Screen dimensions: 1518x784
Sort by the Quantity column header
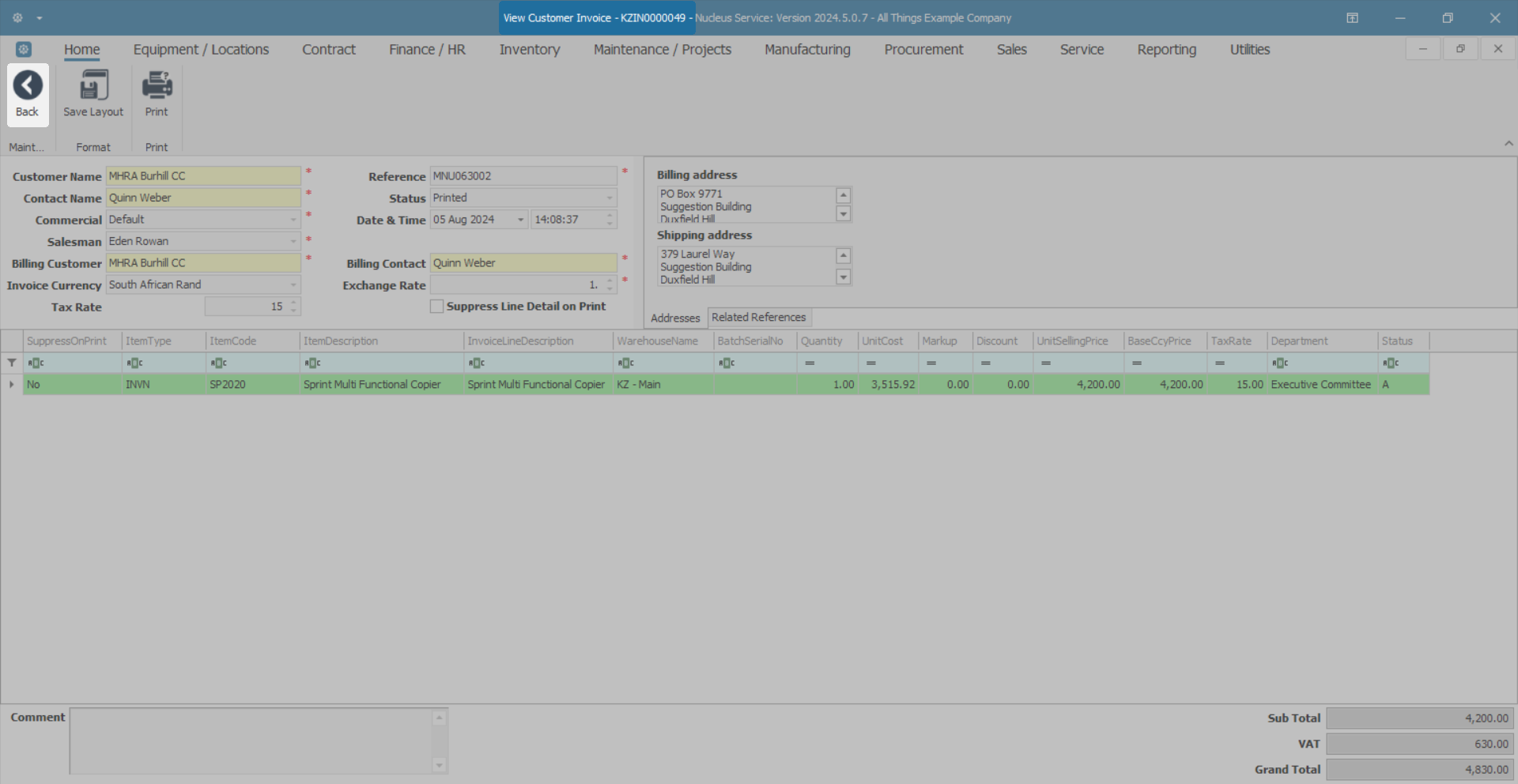[827, 341]
